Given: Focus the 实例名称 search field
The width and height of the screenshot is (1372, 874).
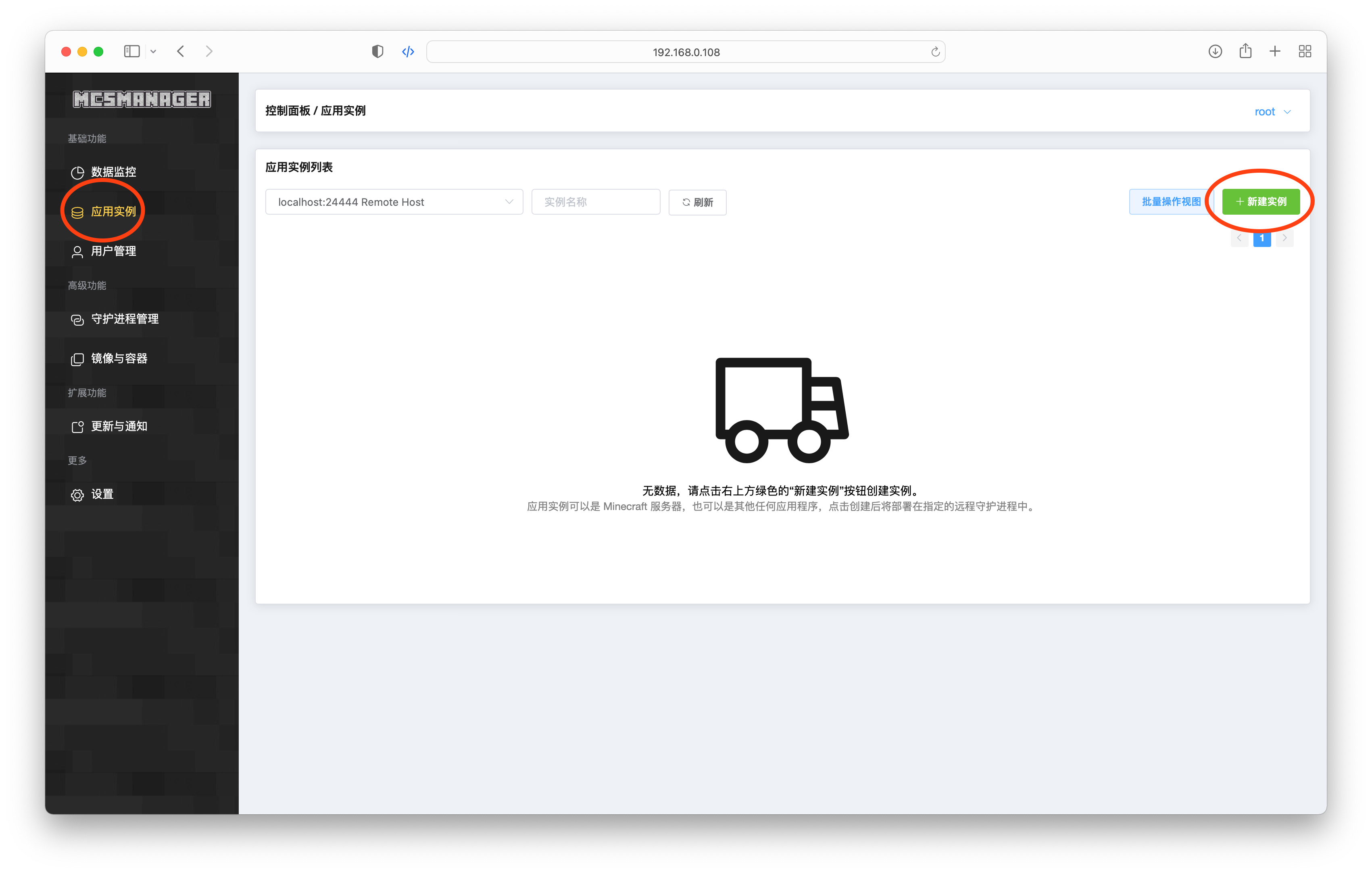Looking at the screenshot, I should point(595,203).
